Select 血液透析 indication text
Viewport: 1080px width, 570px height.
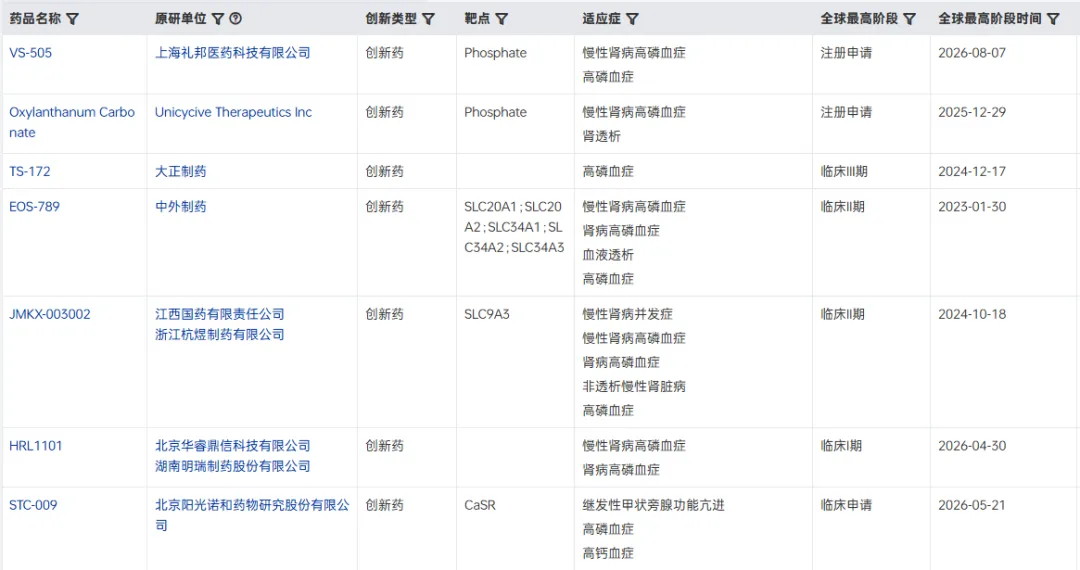[608, 255]
